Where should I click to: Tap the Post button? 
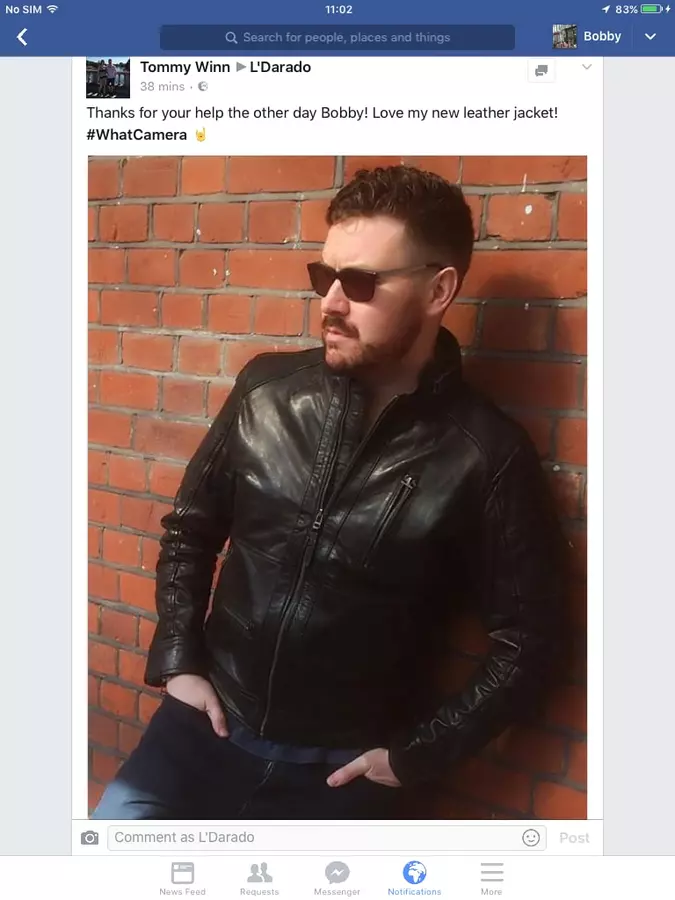tap(575, 838)
